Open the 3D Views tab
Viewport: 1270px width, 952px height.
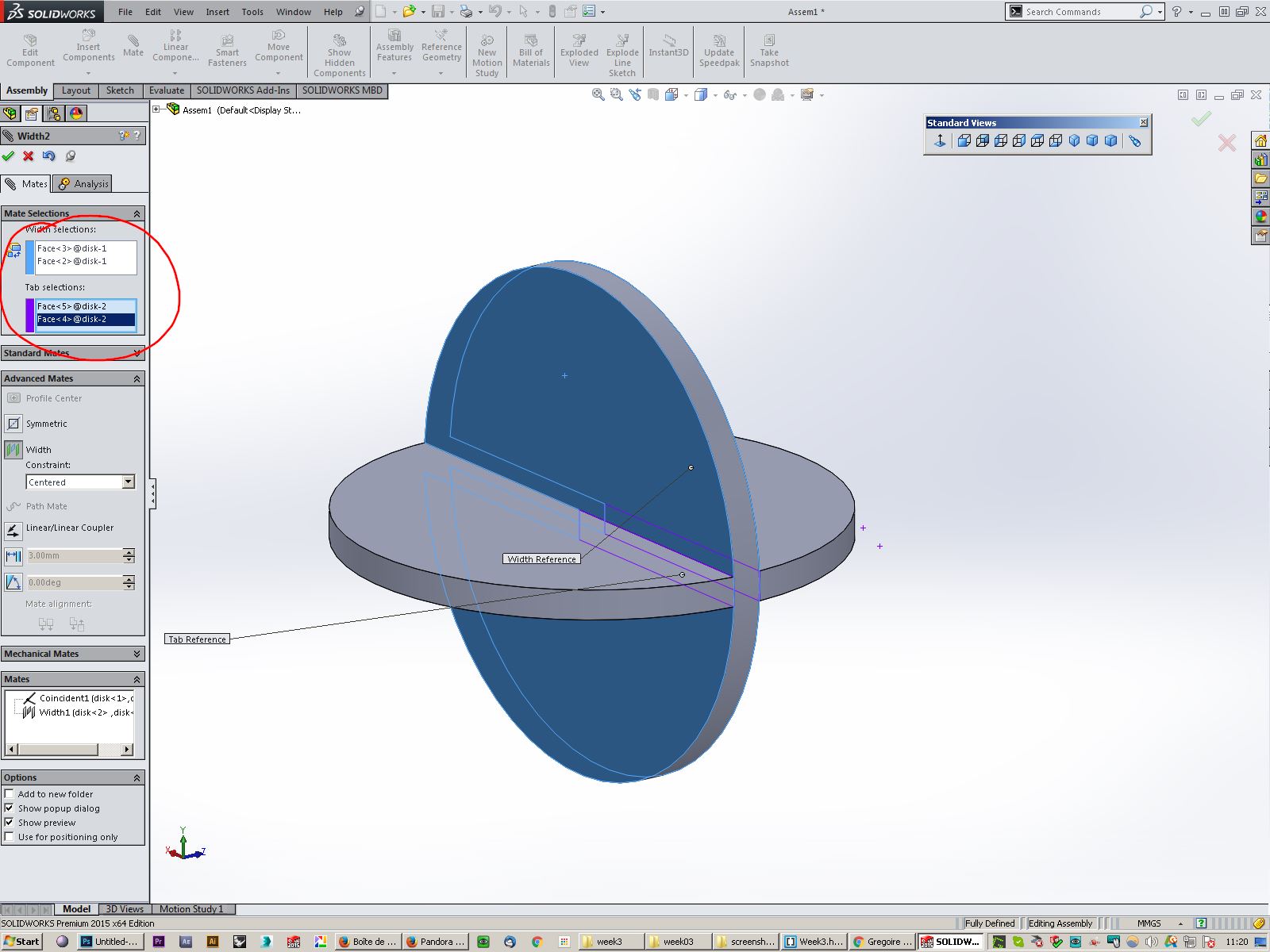pyautogui.click(x=125, y=909)
